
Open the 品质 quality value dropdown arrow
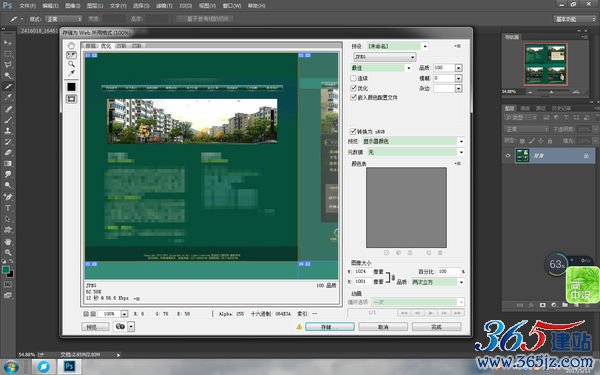tap(458, 68)
